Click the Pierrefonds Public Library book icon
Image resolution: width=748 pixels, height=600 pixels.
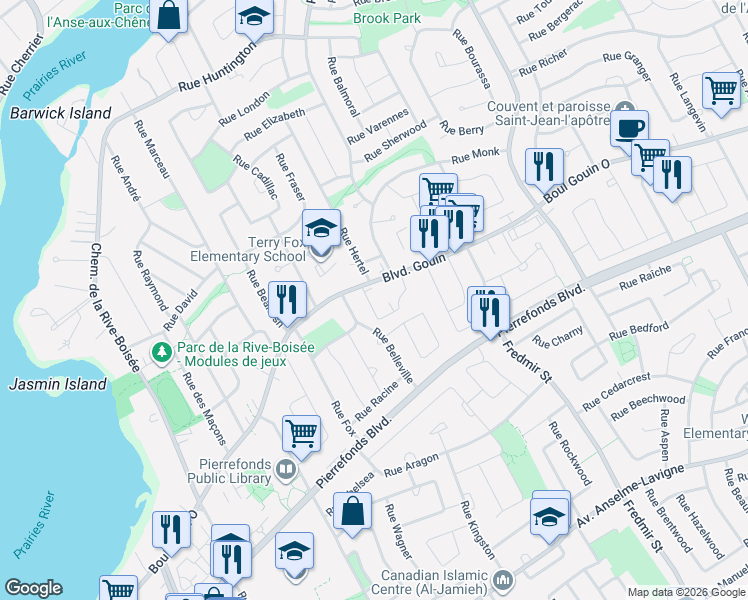coord(286,471)
